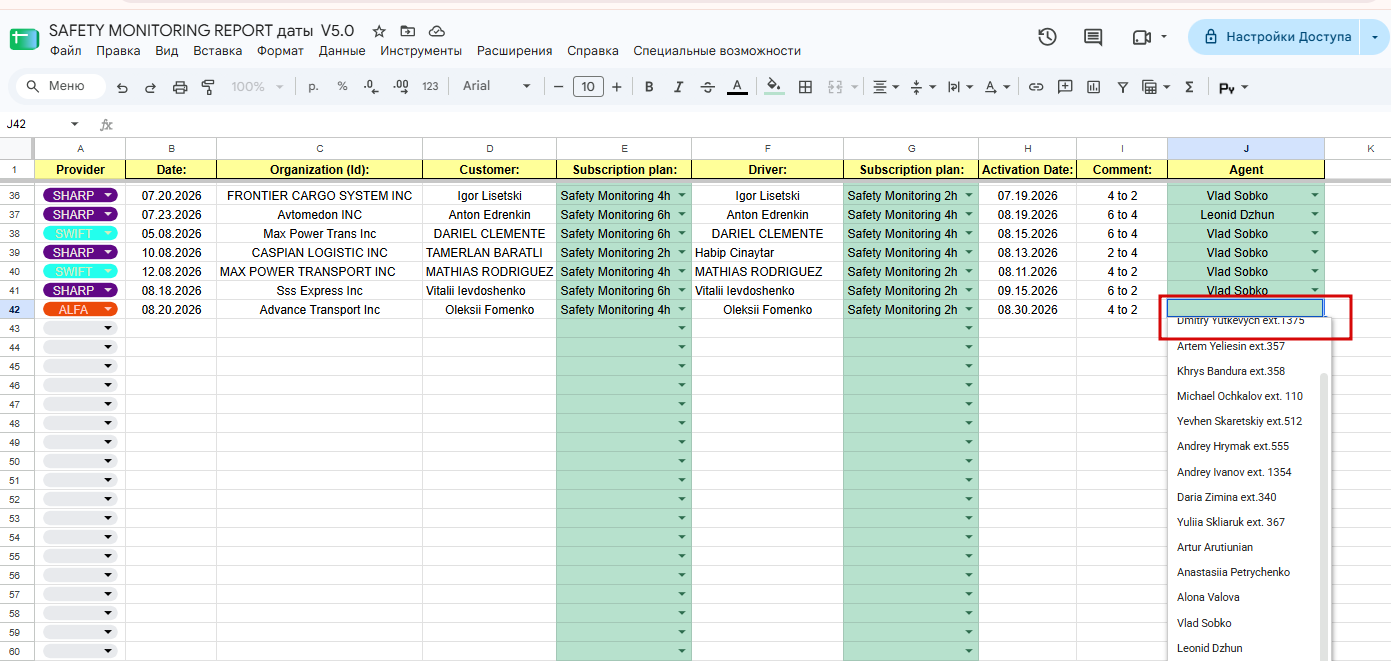Open the Формат menu

(280, 51)
